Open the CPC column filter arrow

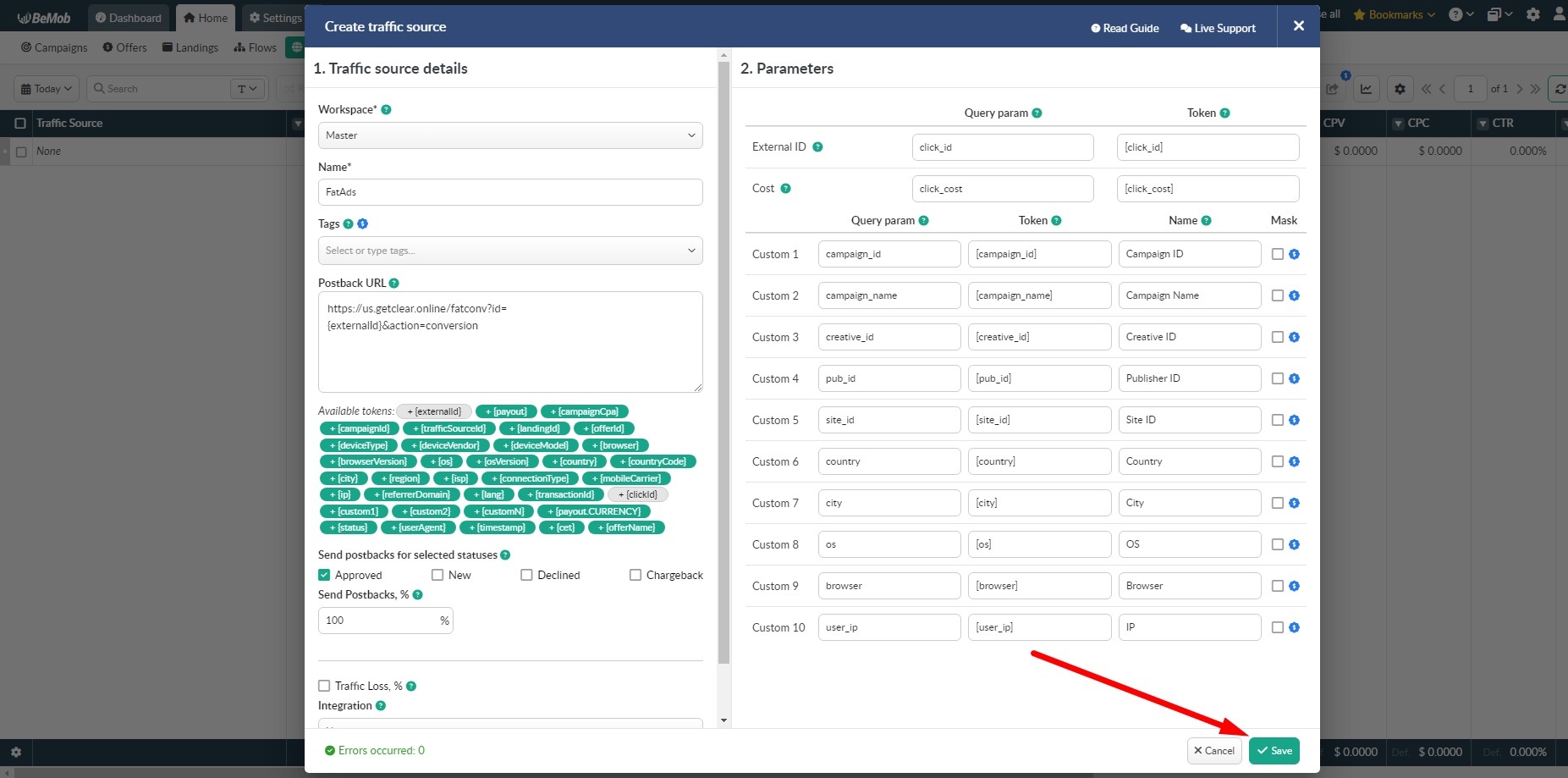(x=1398, y=124)
